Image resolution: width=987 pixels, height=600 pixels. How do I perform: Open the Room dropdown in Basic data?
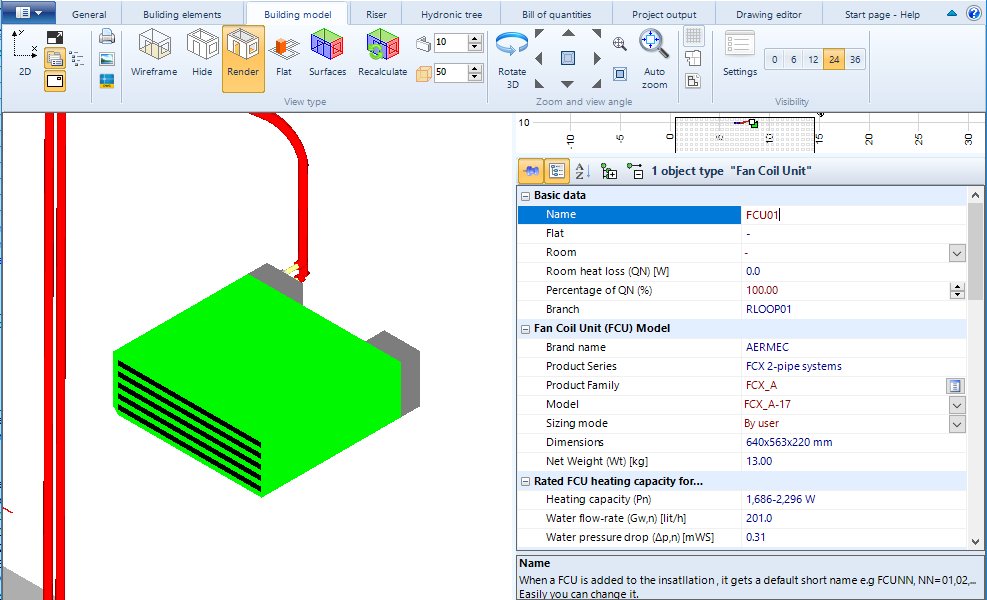point(956,252)
